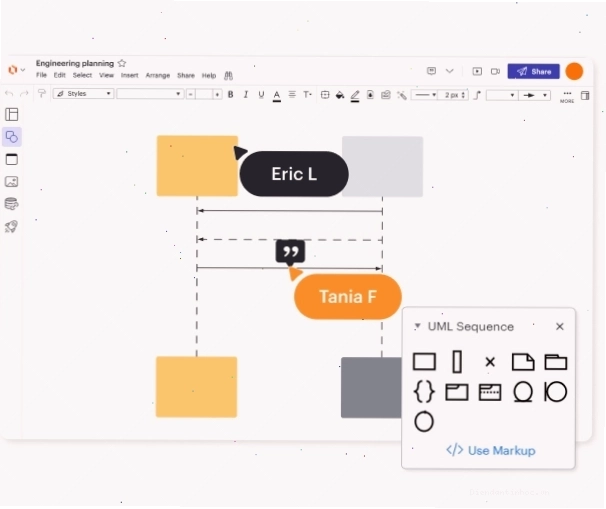Click the binoculars search icon

[x=228, y=75]
